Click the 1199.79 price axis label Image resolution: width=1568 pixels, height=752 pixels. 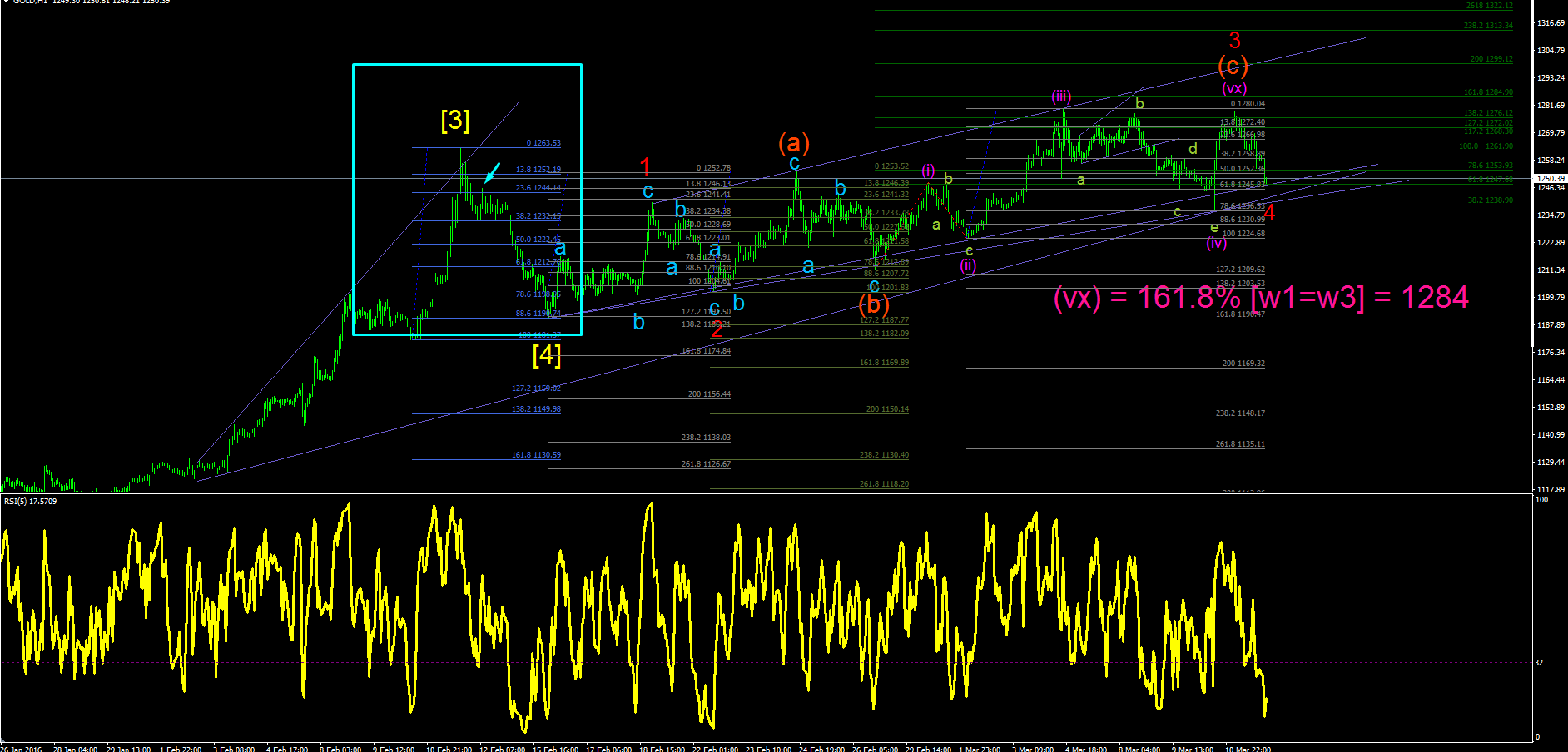coord(1551,298)
